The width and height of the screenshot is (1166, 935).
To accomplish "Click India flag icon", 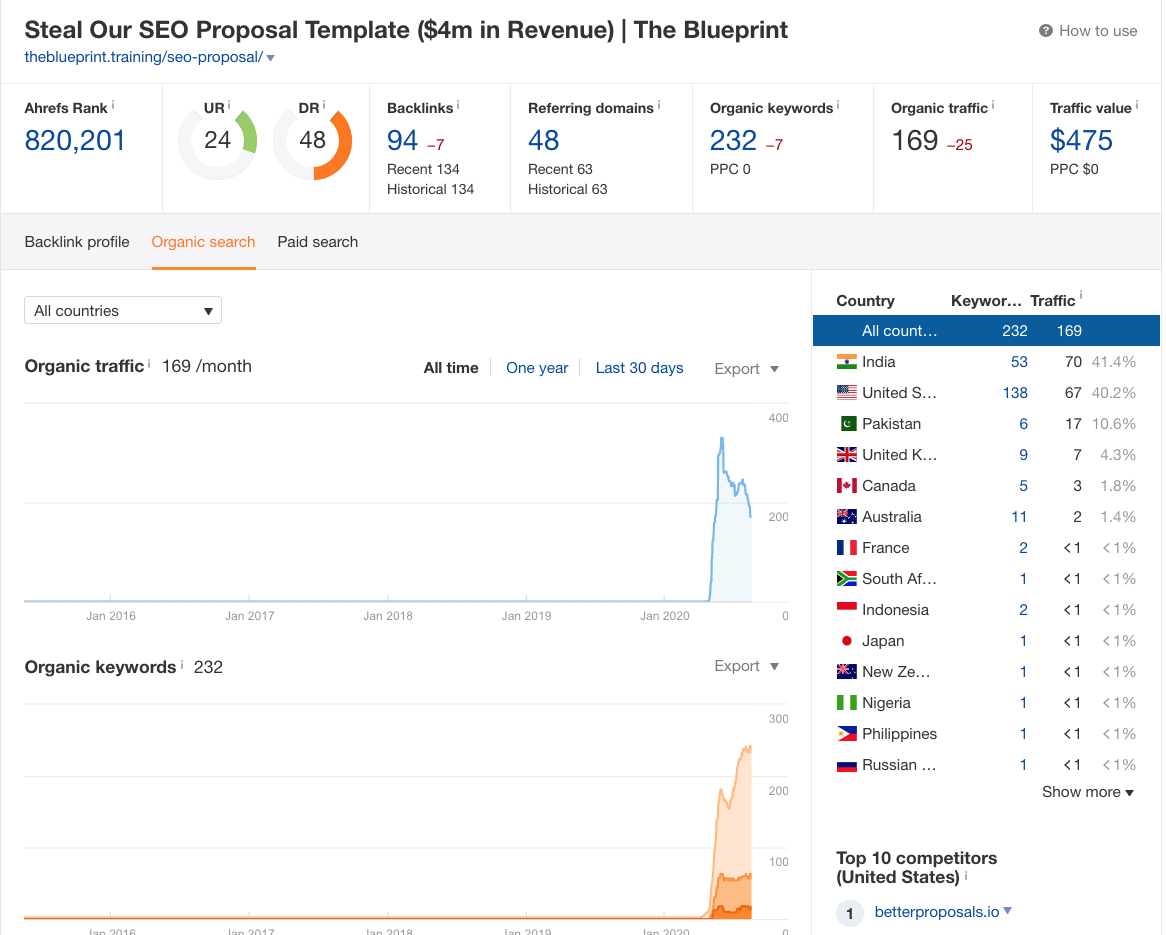I will tap(846, 362).
